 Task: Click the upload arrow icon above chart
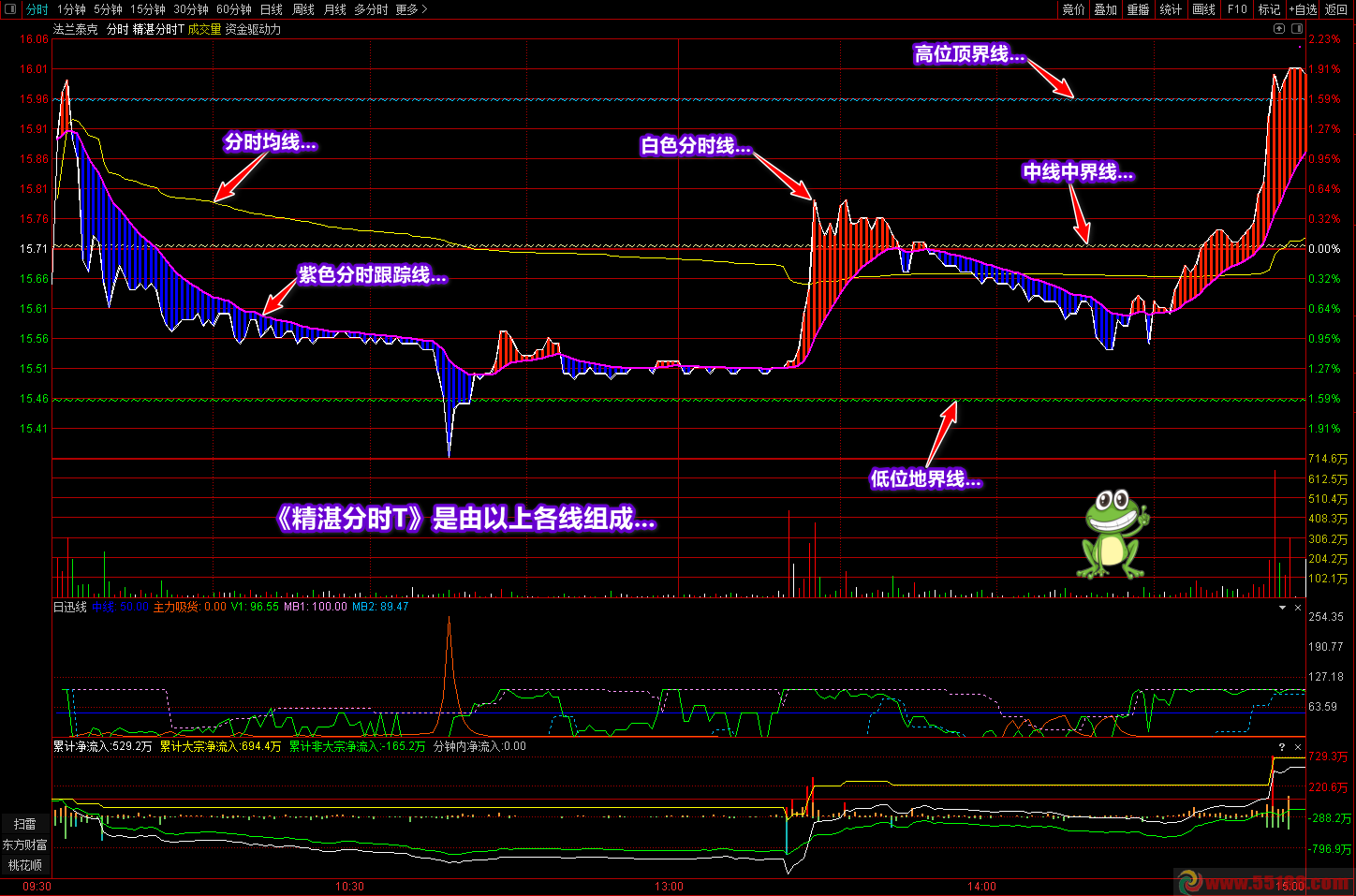1279,29
